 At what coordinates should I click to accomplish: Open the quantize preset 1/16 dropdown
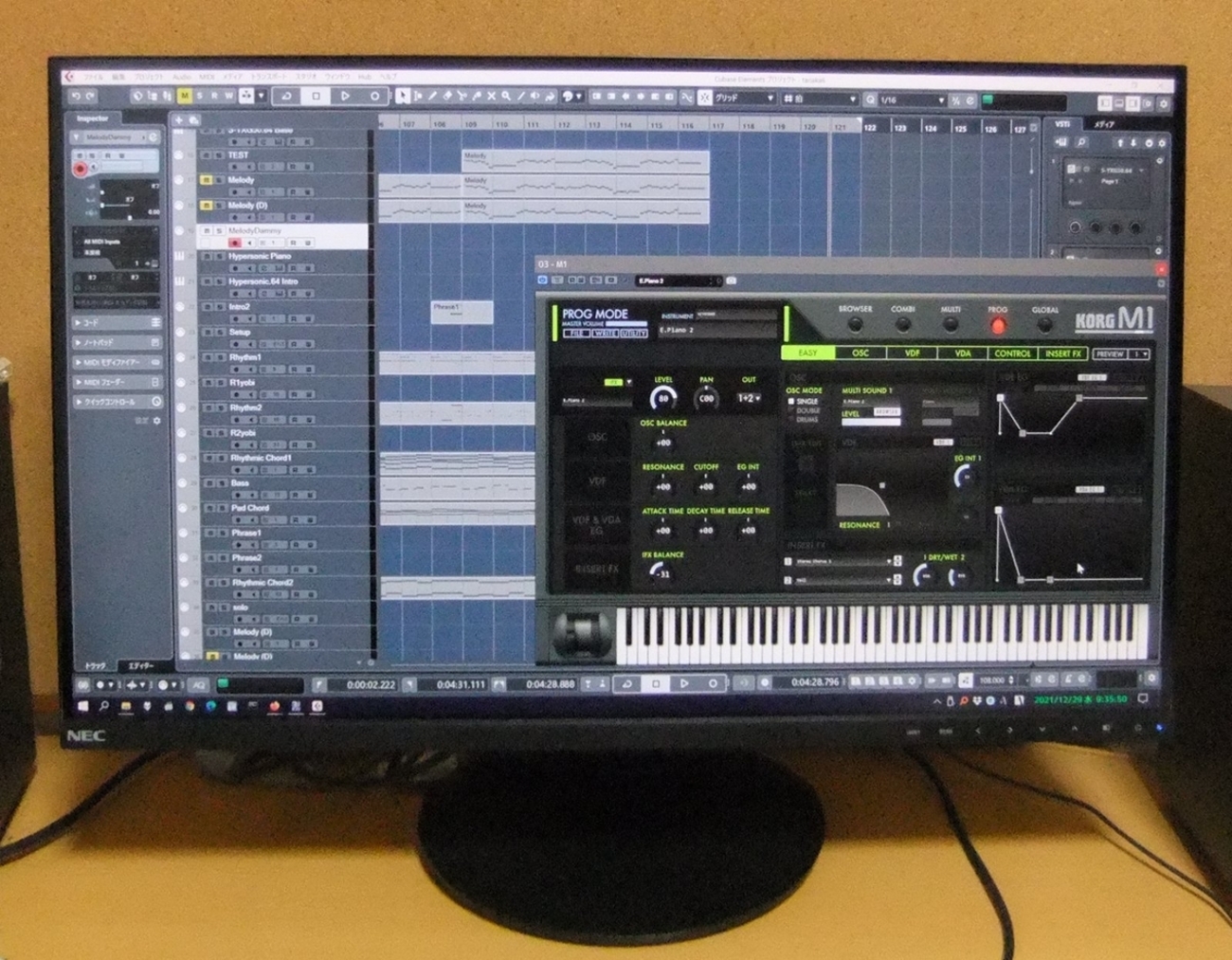[913, 100]
